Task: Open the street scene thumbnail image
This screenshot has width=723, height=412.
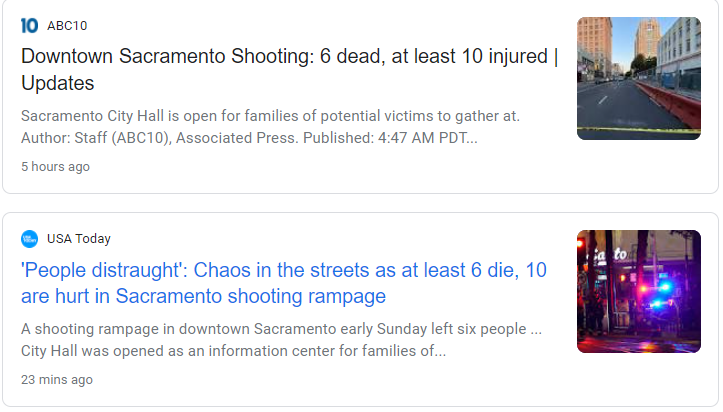Action: [638, 78]
